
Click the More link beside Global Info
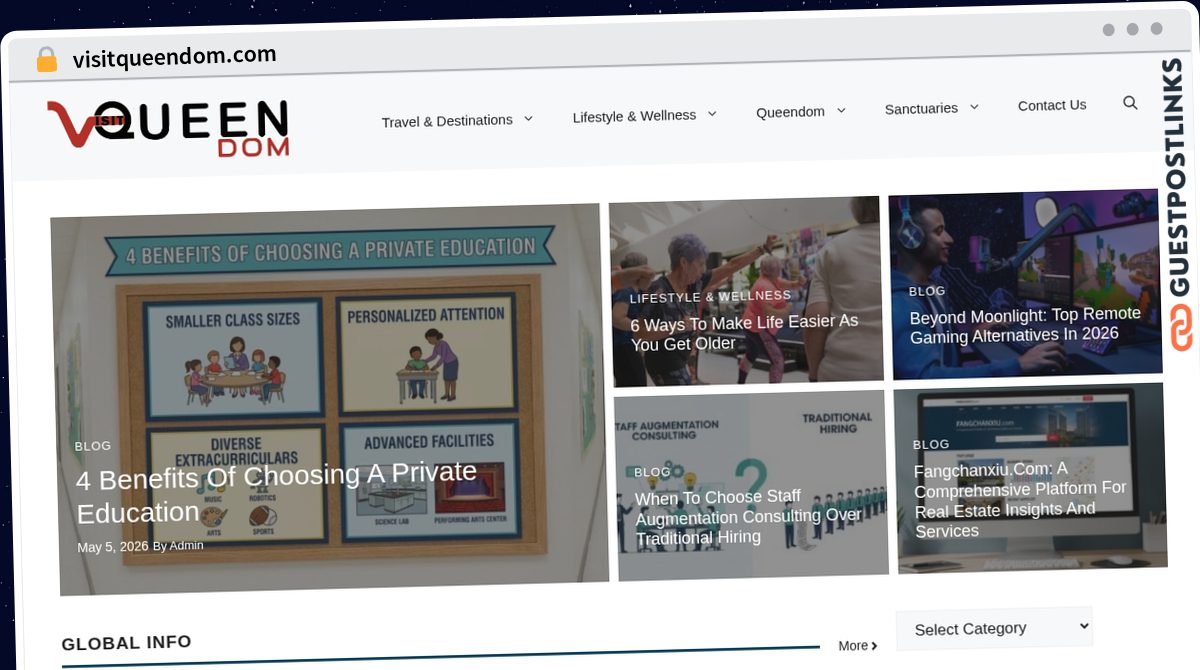pyautogui.click(x=858, y=646)
